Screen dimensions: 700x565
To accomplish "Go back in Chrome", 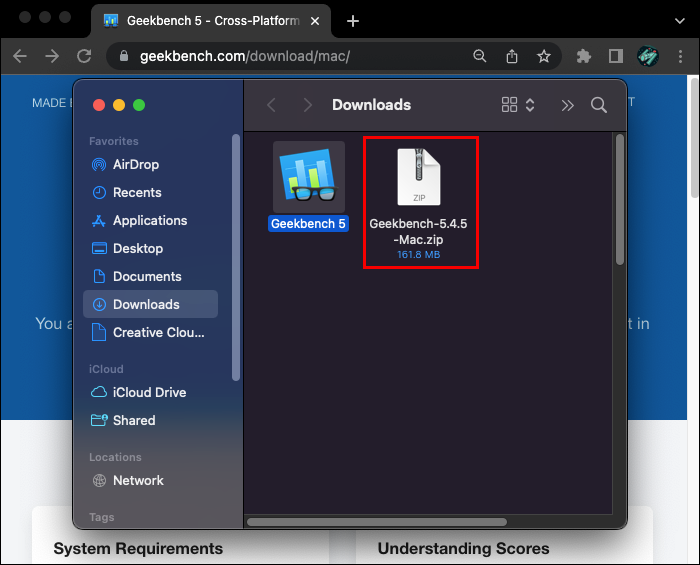I will click(x=20, y=56).
